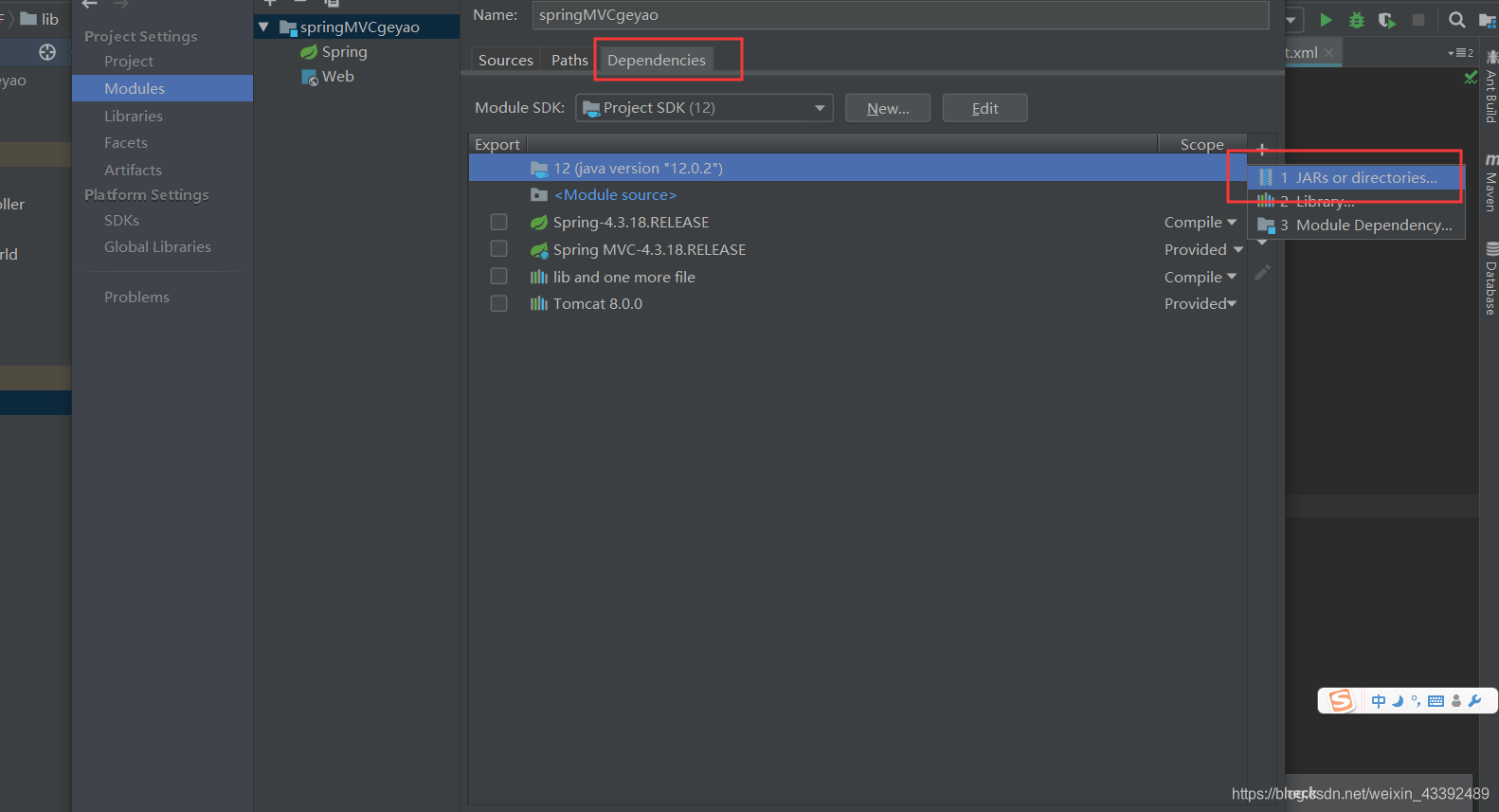Screen dimensions: 1499x812
Task: Change scope of Tomcat 8.0.0 from Provided
Action: pos(1201,303)
